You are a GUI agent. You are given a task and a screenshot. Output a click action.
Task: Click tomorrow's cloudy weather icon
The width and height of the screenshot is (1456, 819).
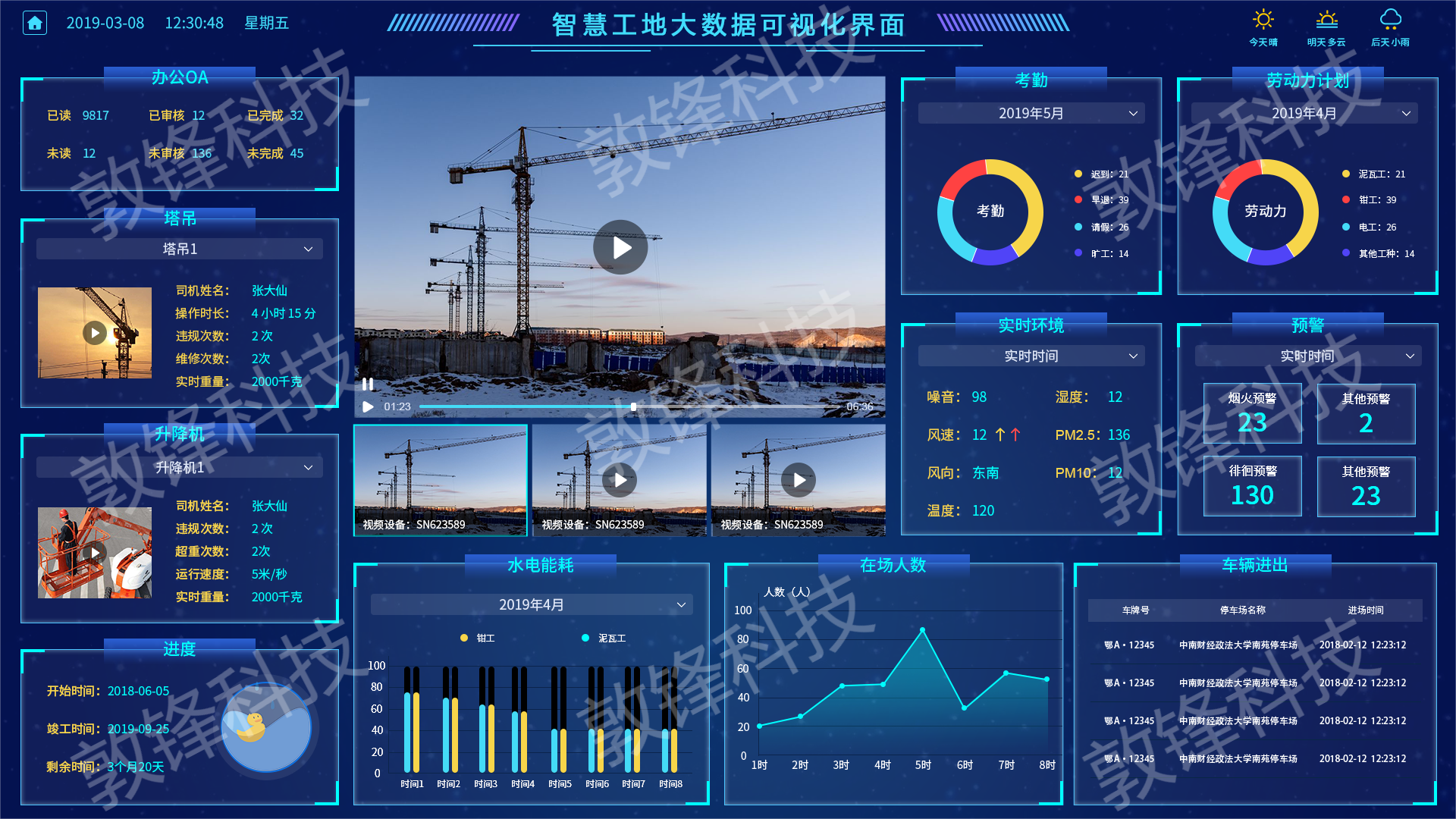1326,20
